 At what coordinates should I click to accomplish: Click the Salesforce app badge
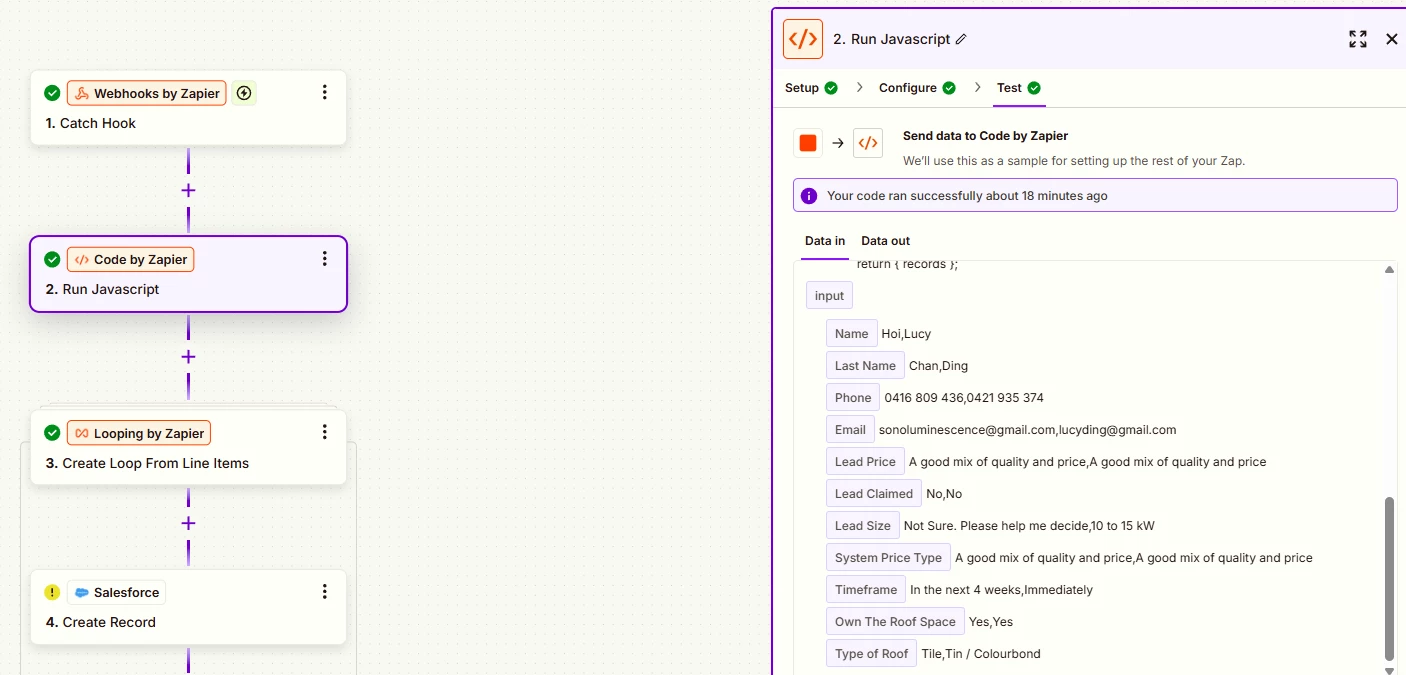click(116, 592)
